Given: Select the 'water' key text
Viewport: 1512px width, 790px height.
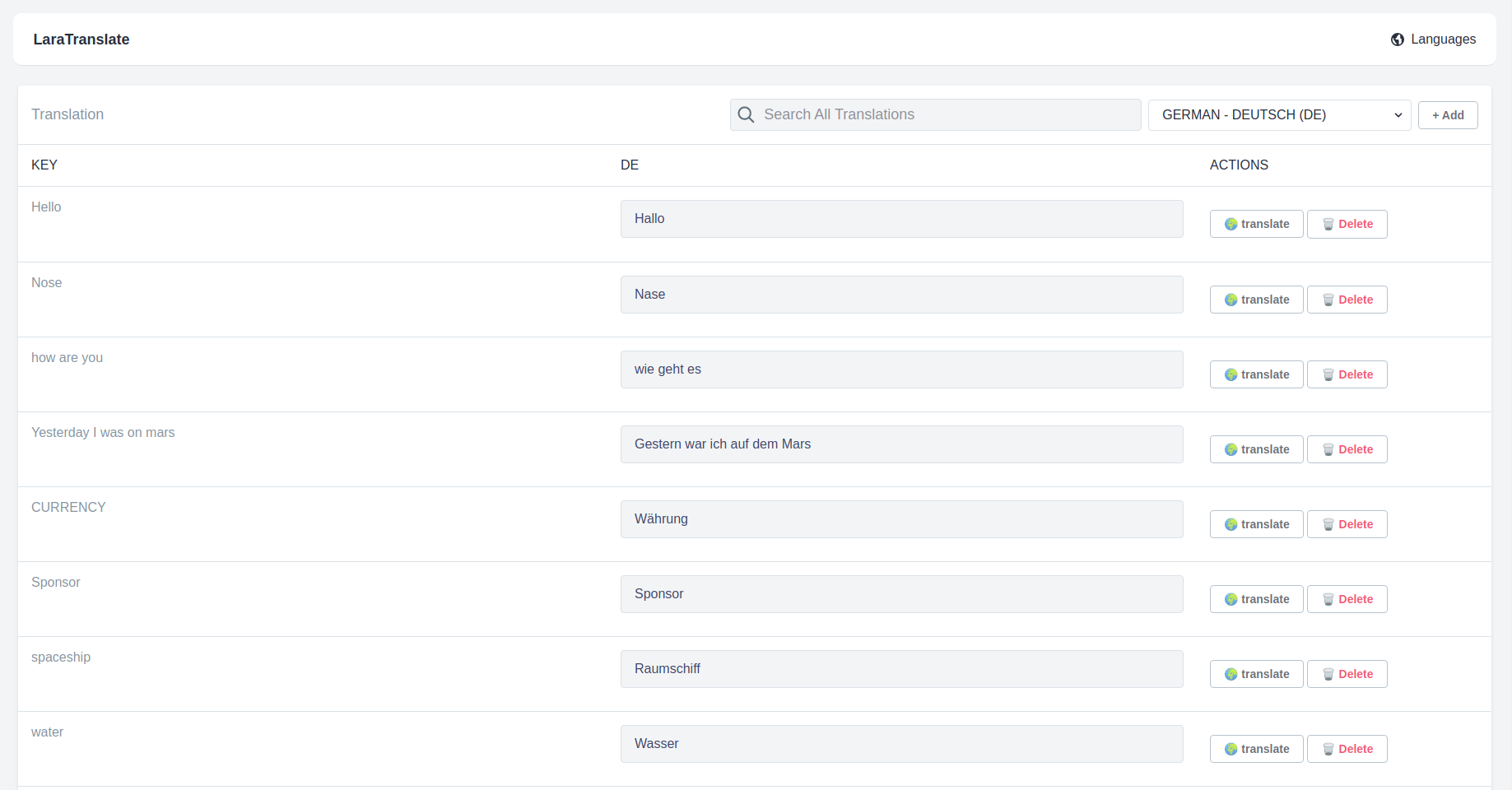Looking at the screenshot, I should click(47, 732).
